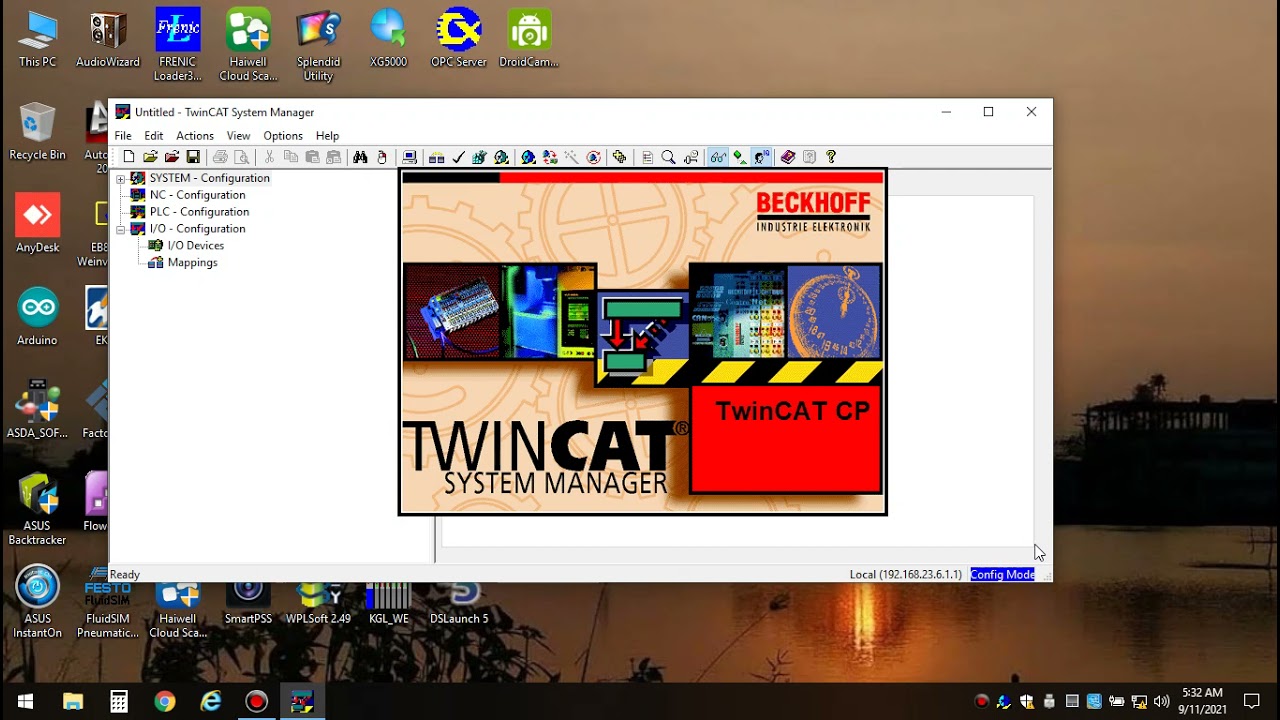Viewport: 1280px width, 720px height.
Task: Click the magnifier Search toolbar icon
Action: tap(668, 157)
